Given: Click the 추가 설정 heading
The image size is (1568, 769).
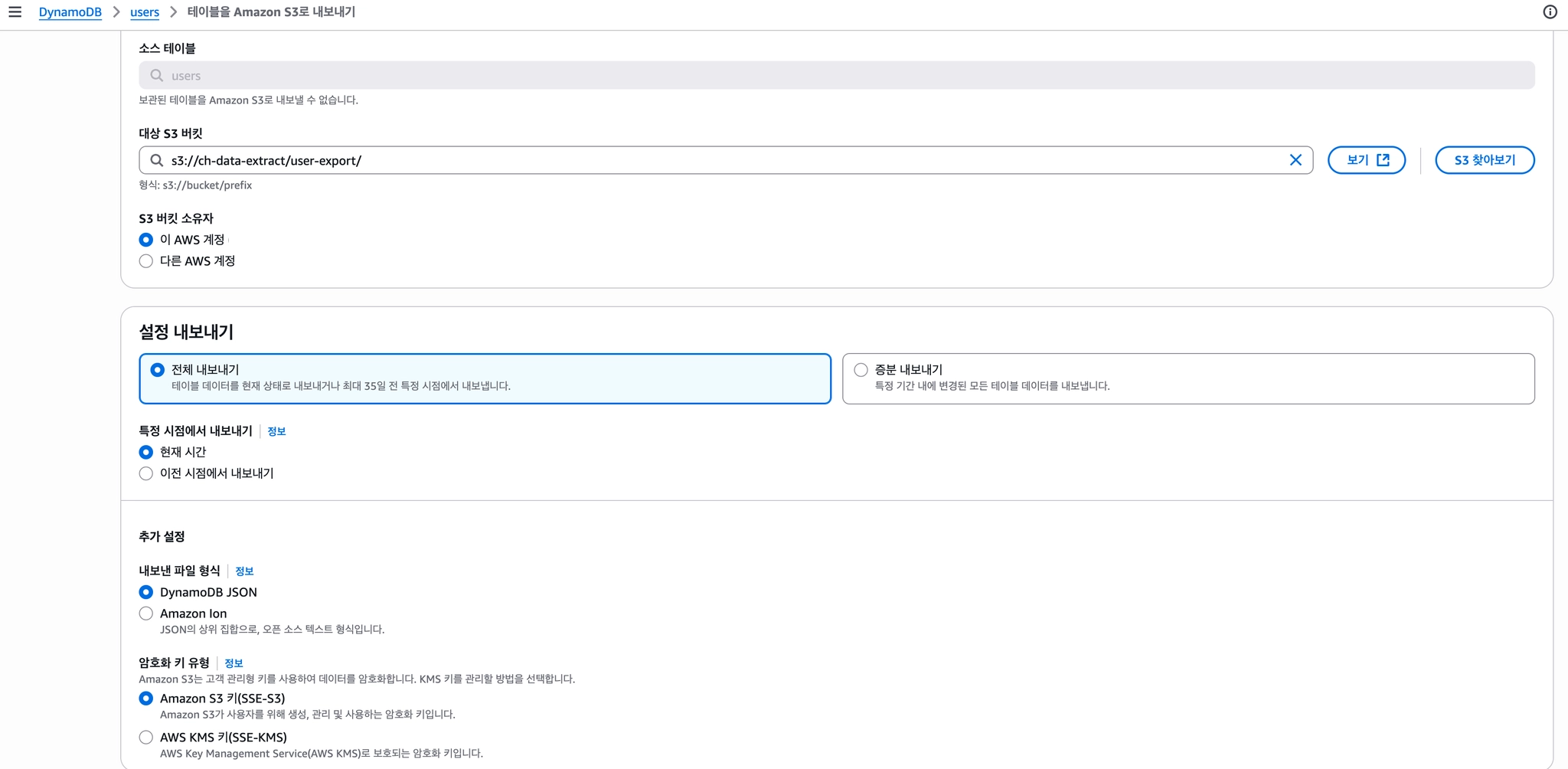Looking at the screenshot, I should pyautogui.click(x=162, y=537).
